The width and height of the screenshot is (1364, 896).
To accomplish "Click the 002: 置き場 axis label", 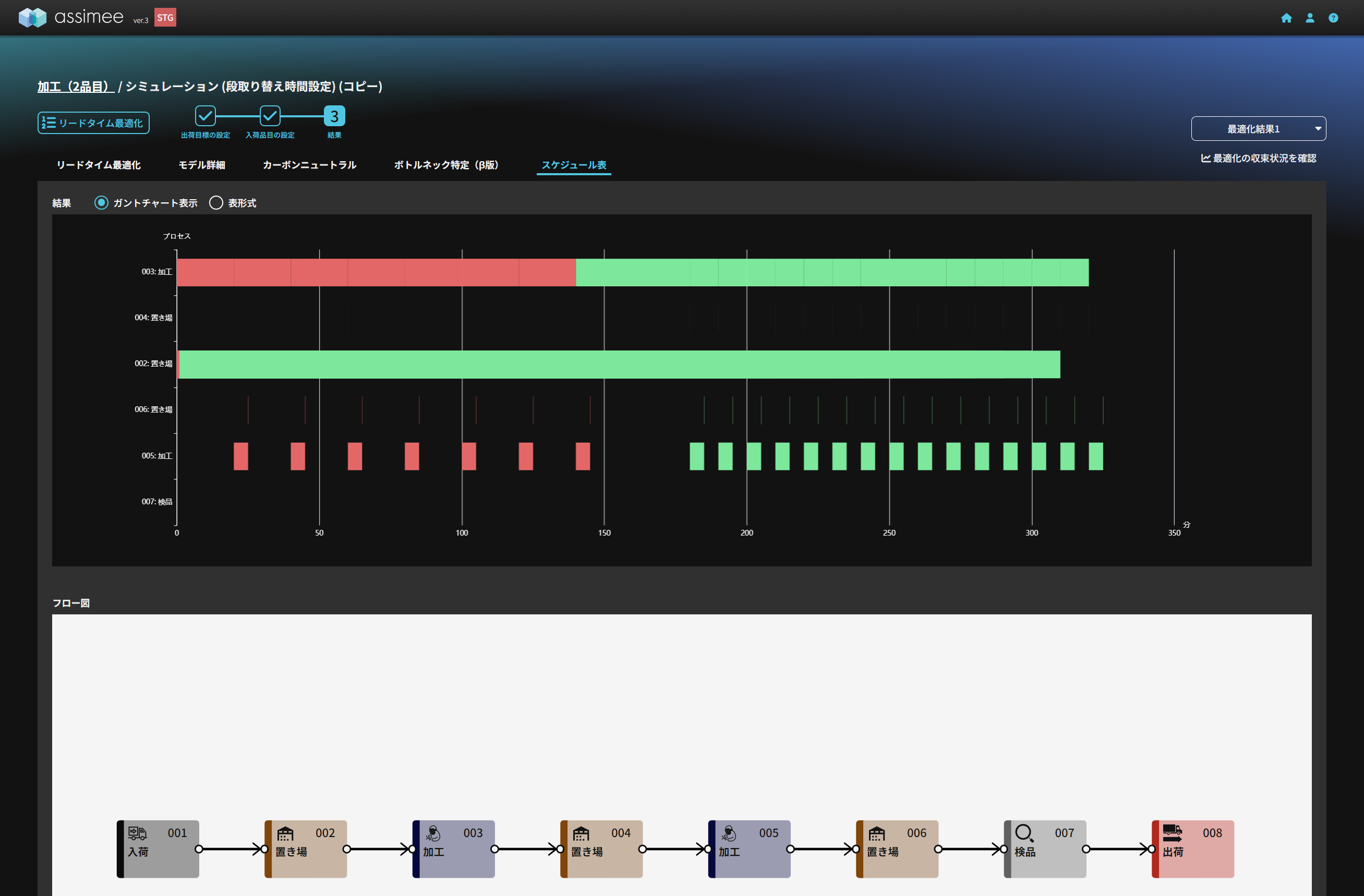I will click(x=153, y=363).
